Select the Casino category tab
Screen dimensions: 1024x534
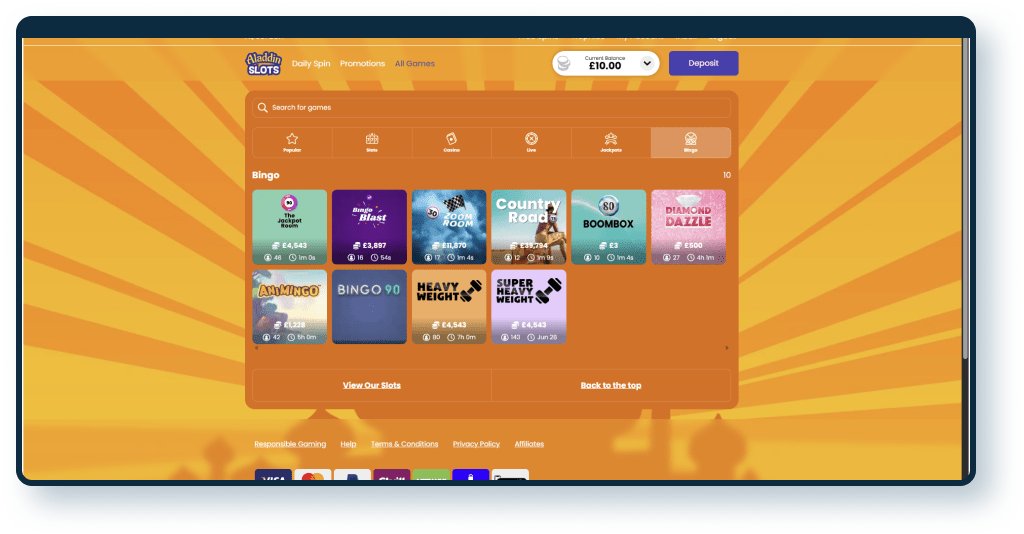click(451, 142)
